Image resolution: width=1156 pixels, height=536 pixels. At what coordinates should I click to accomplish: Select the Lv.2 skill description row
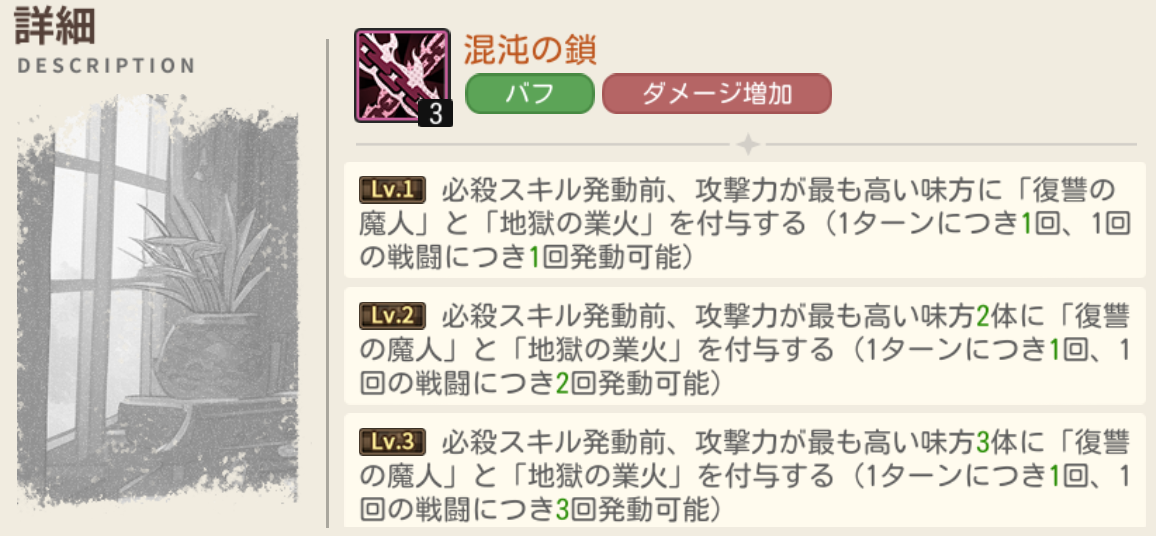744,348
